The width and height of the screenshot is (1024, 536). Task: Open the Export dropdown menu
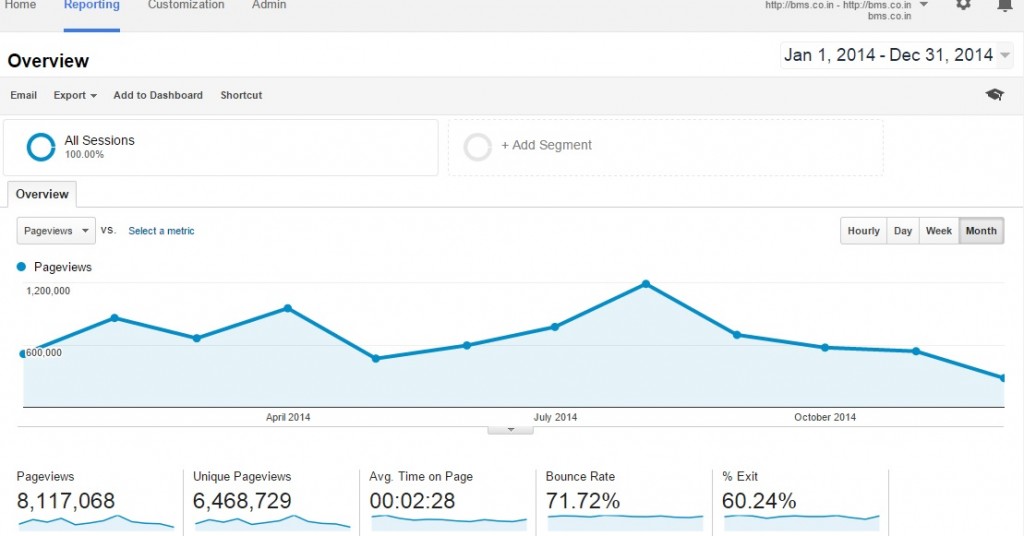coord(75,95)
